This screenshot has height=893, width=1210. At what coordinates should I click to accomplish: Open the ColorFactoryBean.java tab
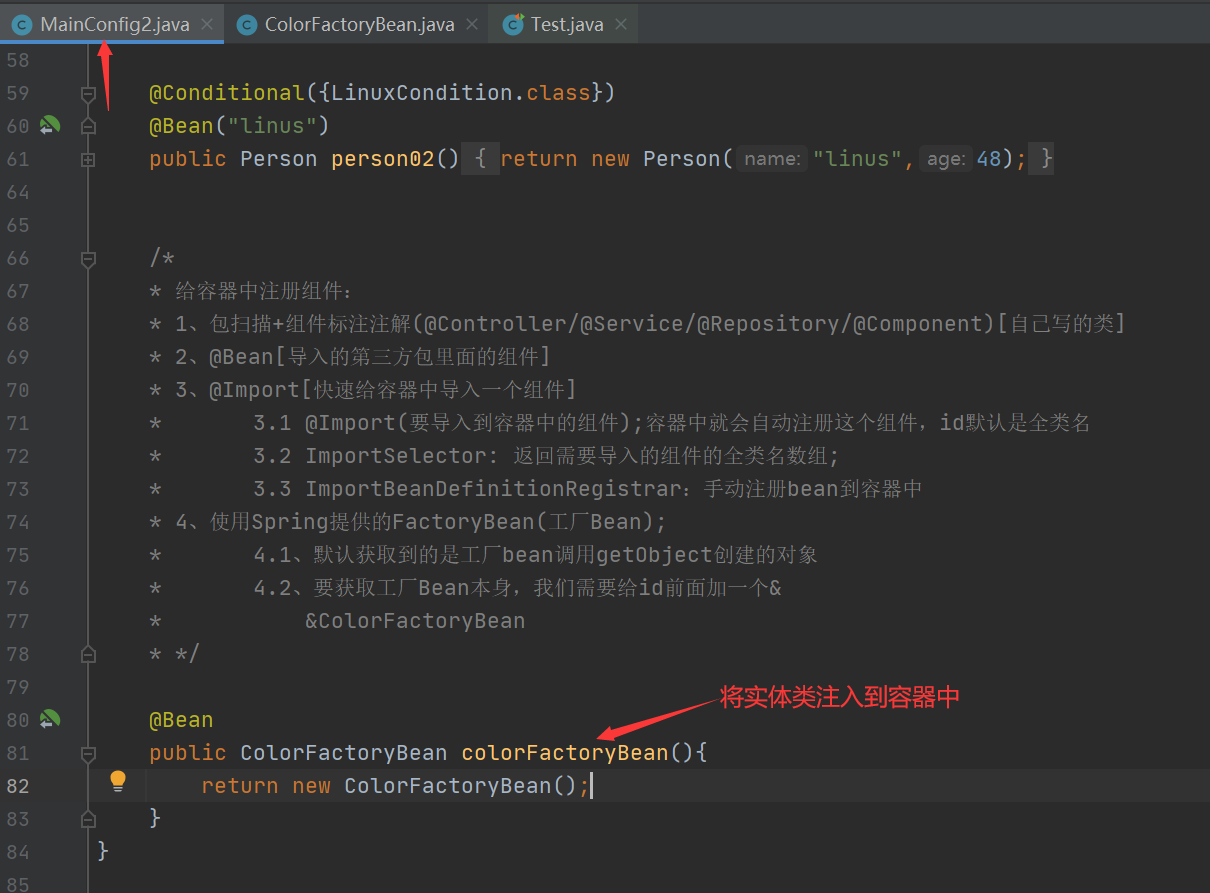click(x=359, y=24)
